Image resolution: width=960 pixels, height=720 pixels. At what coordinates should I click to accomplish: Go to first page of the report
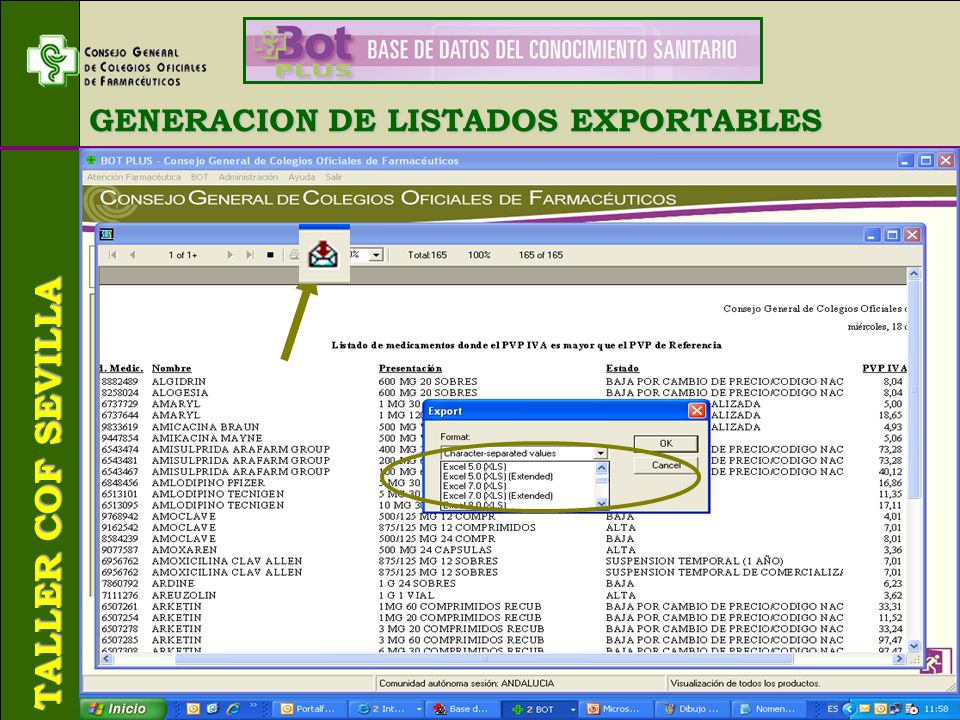pos(113,255)
